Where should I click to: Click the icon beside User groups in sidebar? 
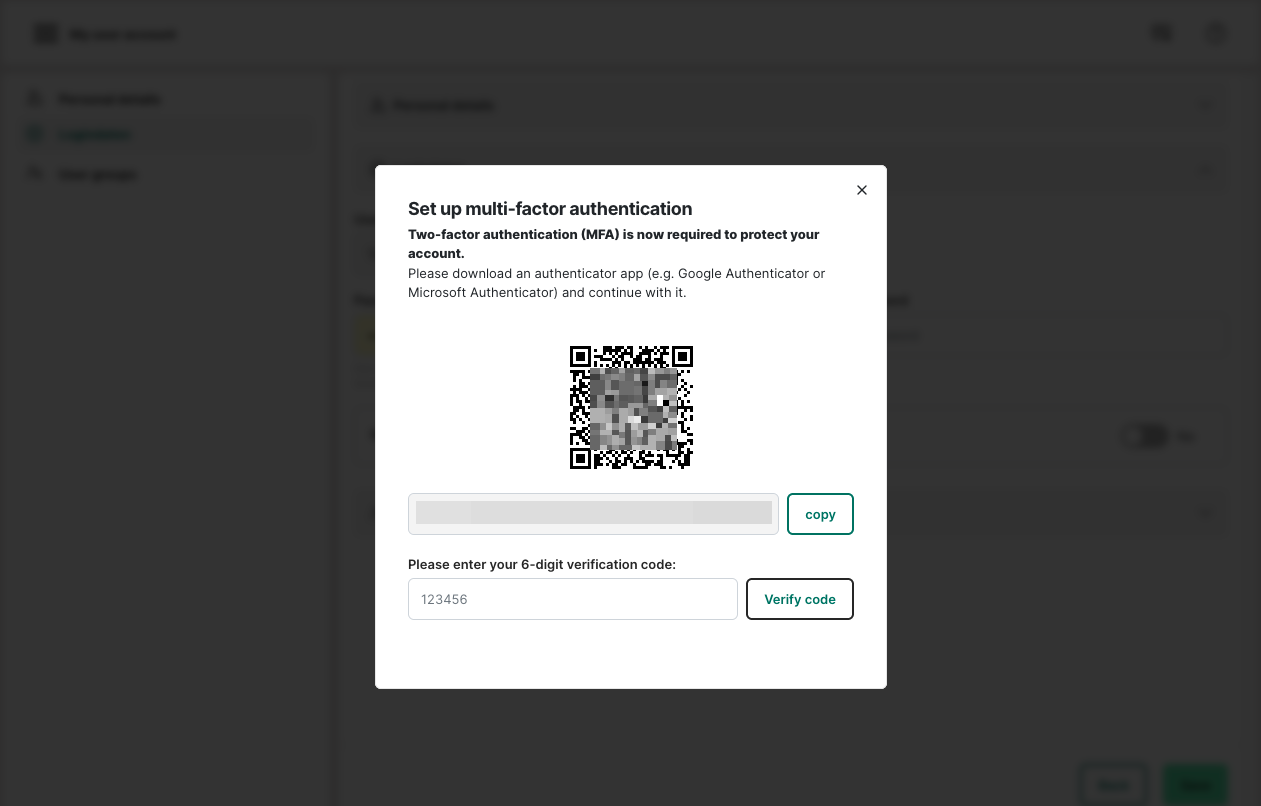[x=35, y=174]
